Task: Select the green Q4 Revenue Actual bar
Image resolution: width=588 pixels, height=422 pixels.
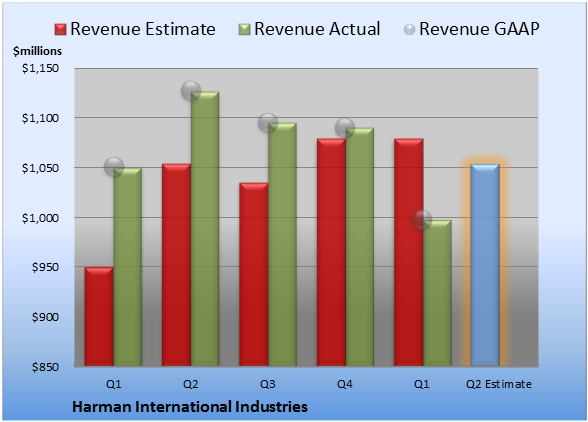Action: point(360,247)
